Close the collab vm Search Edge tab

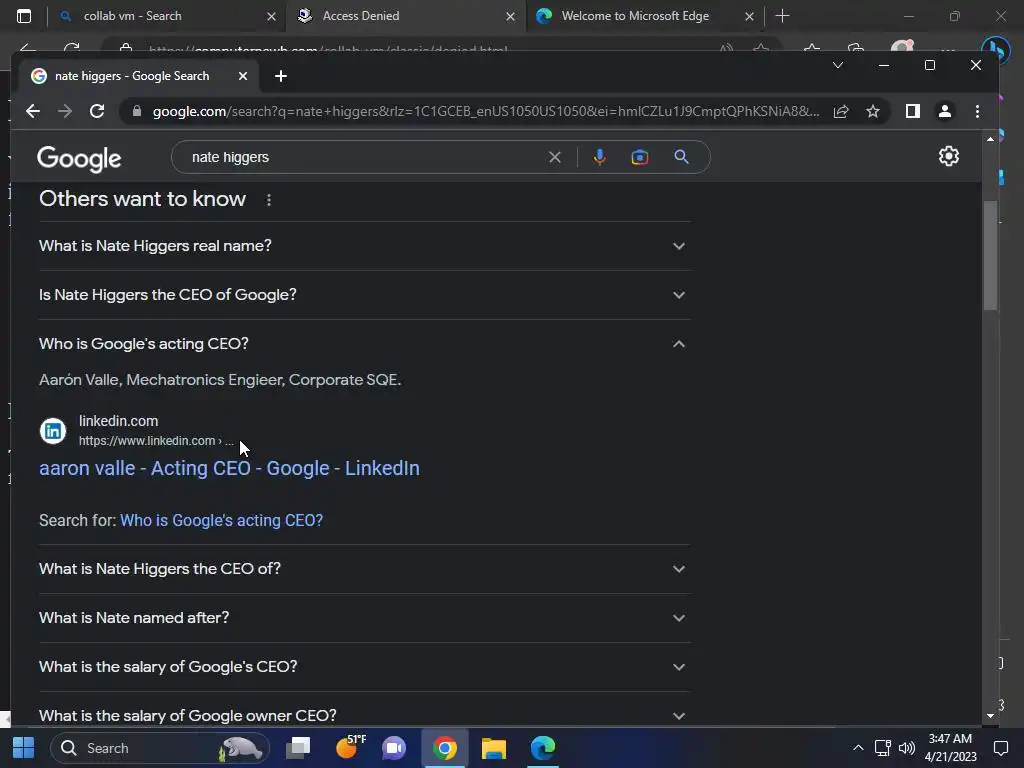(x=271, y=16)
